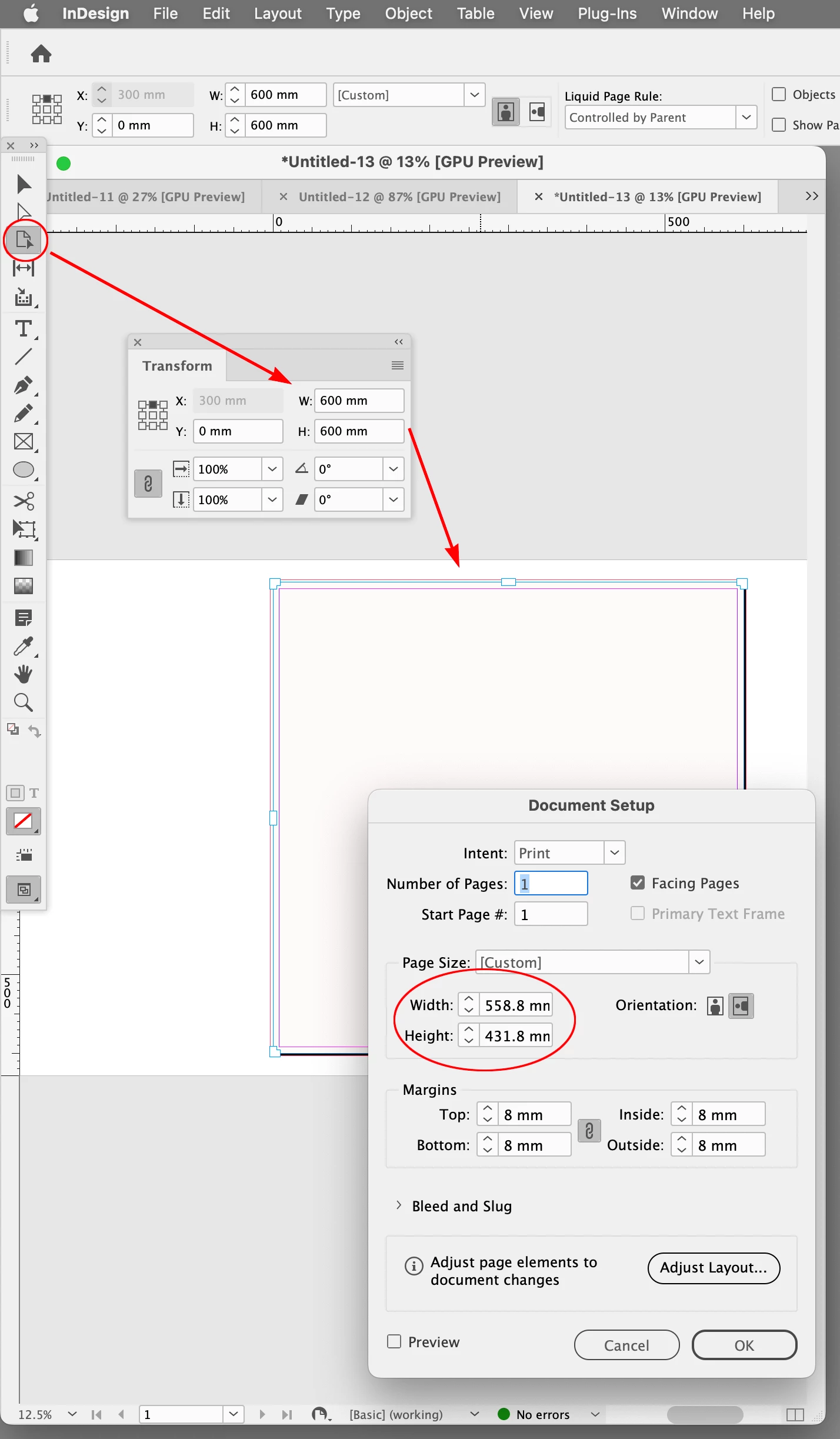Select the Free Transform tool
840x1439 pixels.
24,529
